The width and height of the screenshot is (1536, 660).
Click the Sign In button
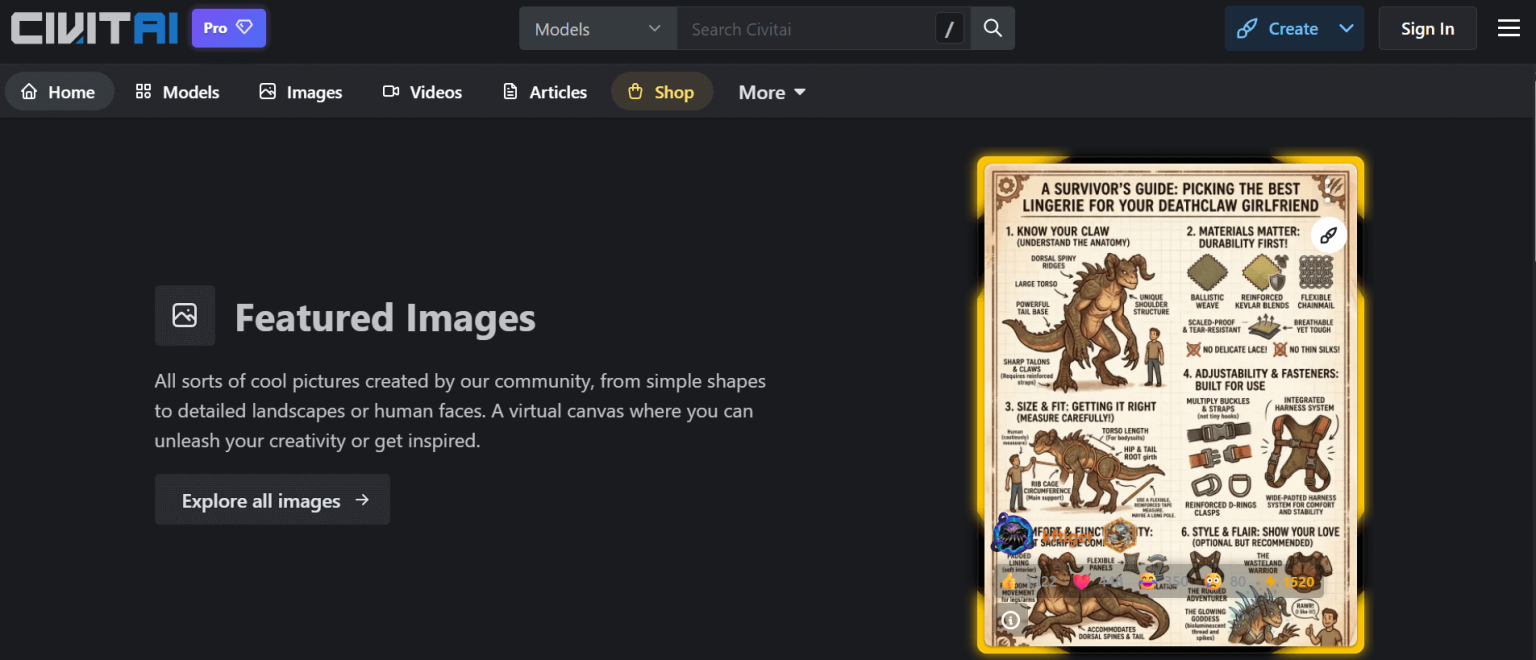pos(1427,29)
